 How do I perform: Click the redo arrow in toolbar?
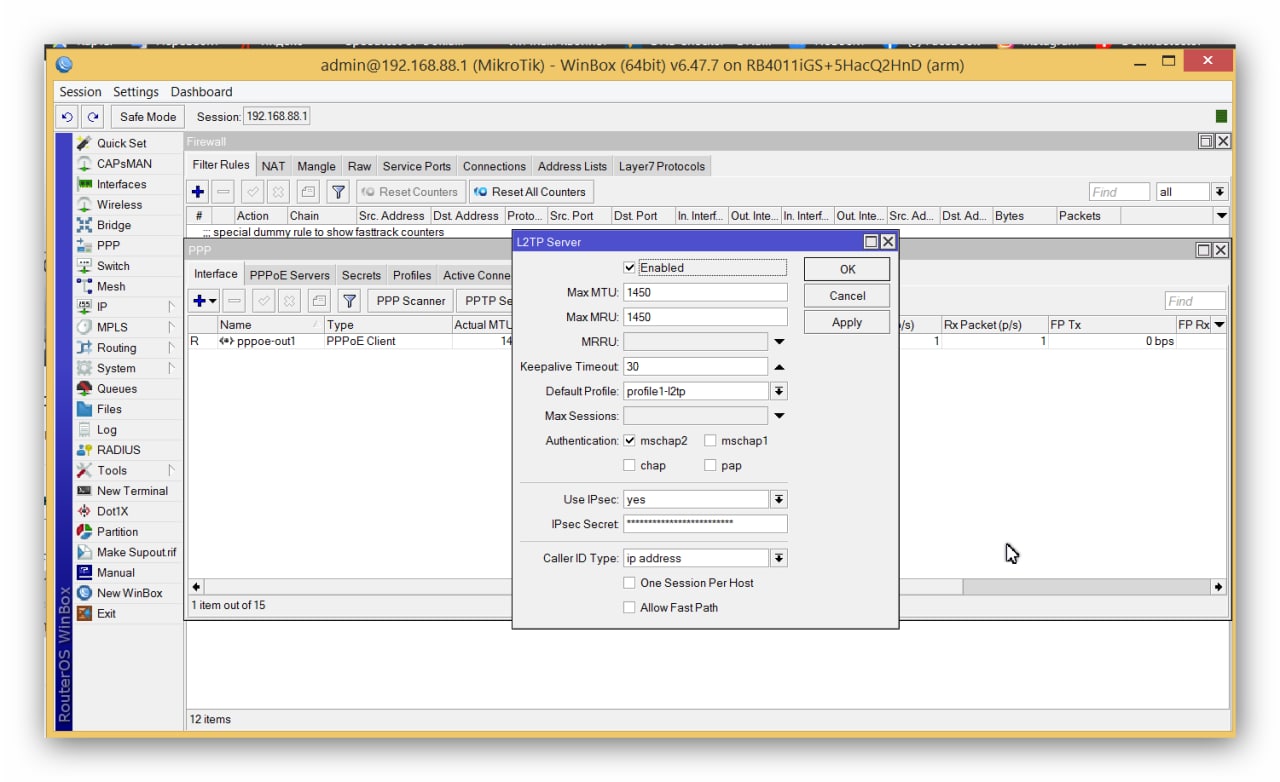point(92,117)
